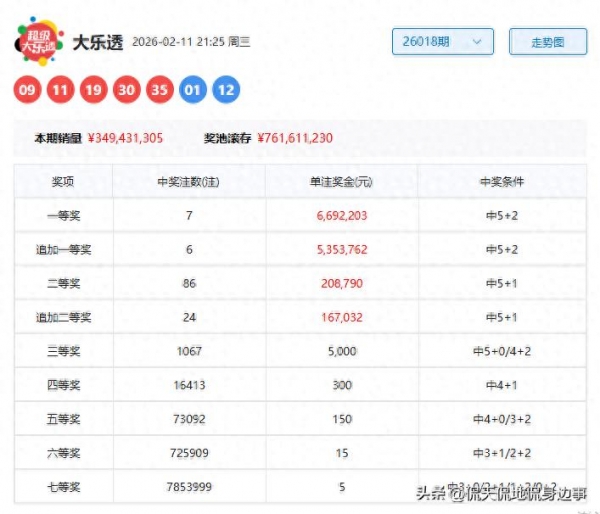Click blue ball number 01
The width and height of the screenshot is (600, 514).
(x=193, y=91)
